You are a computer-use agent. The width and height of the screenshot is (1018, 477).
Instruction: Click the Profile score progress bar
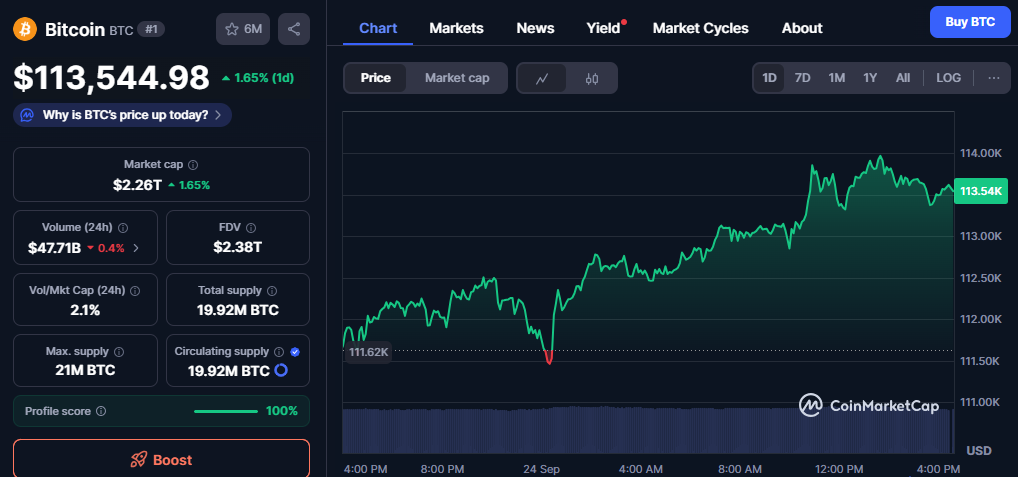(x=226, y=411)
